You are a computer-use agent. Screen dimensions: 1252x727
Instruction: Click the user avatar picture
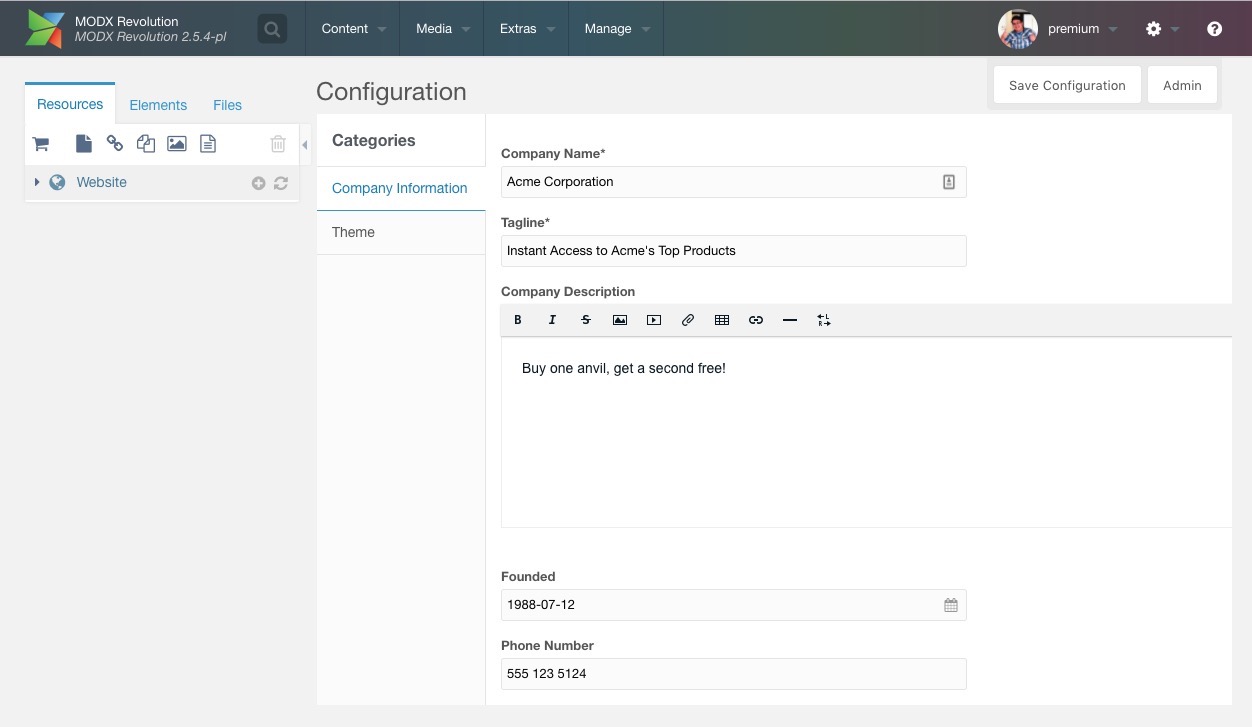pyautogui.click(x=1018, y=29)
